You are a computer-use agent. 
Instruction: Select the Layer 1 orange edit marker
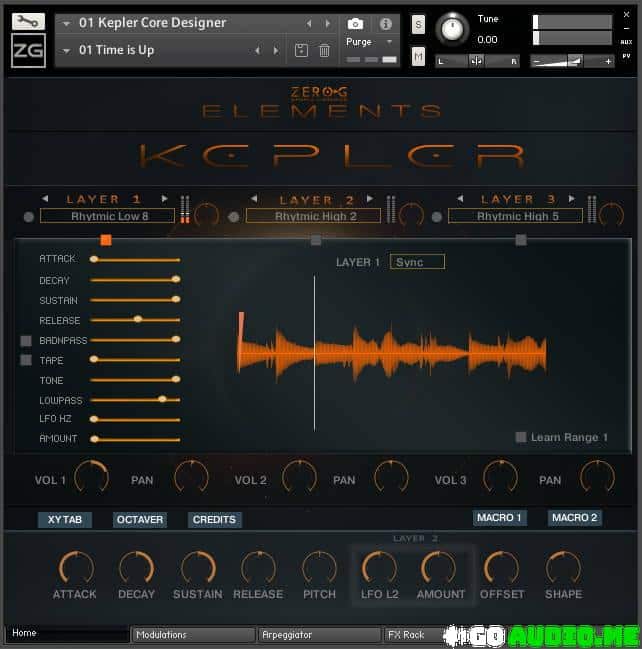tap(106, 240)
